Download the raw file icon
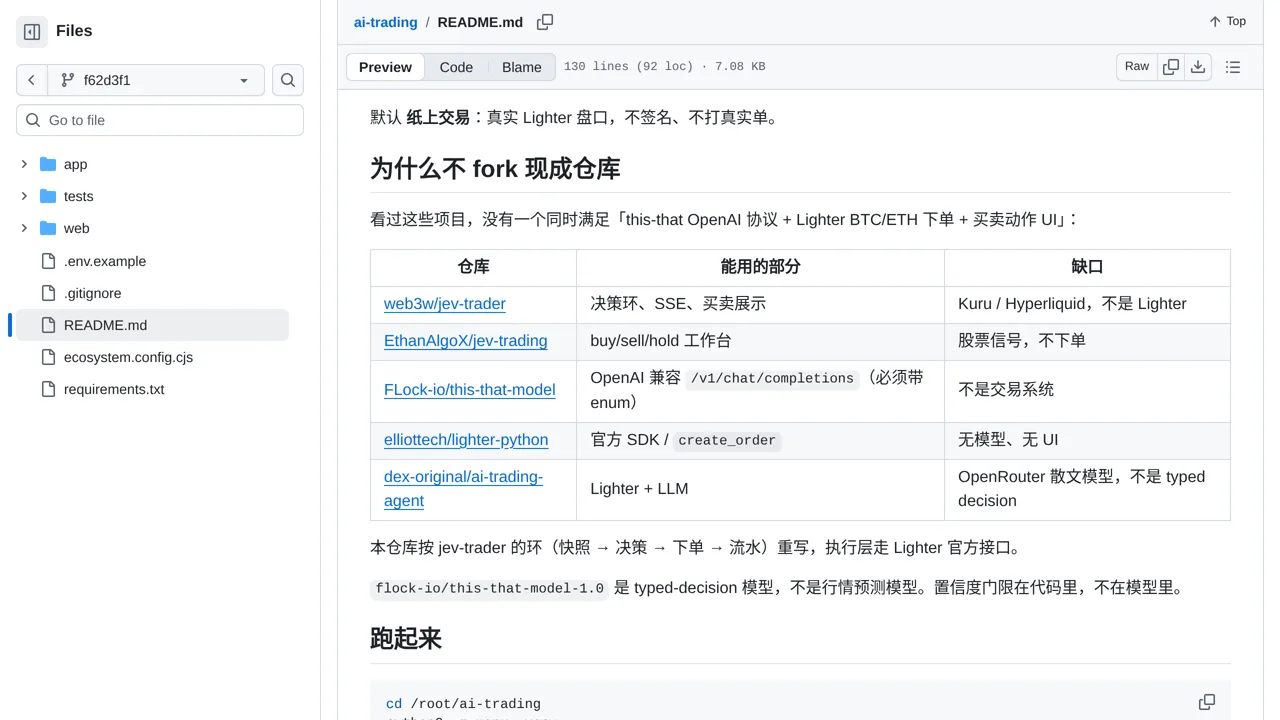This screenshot has width=1280, height=720. (1198, 67)
